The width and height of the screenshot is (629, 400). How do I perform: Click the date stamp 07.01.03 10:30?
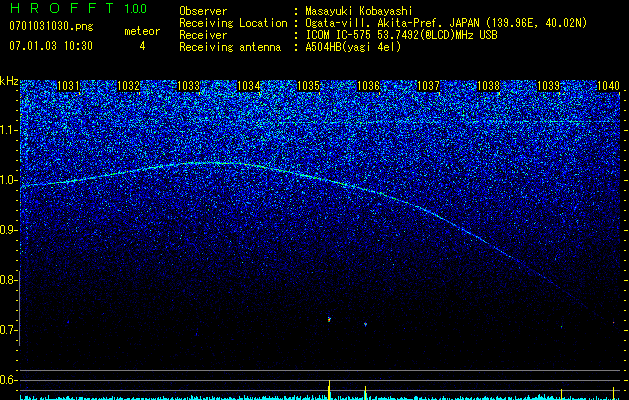51,46
